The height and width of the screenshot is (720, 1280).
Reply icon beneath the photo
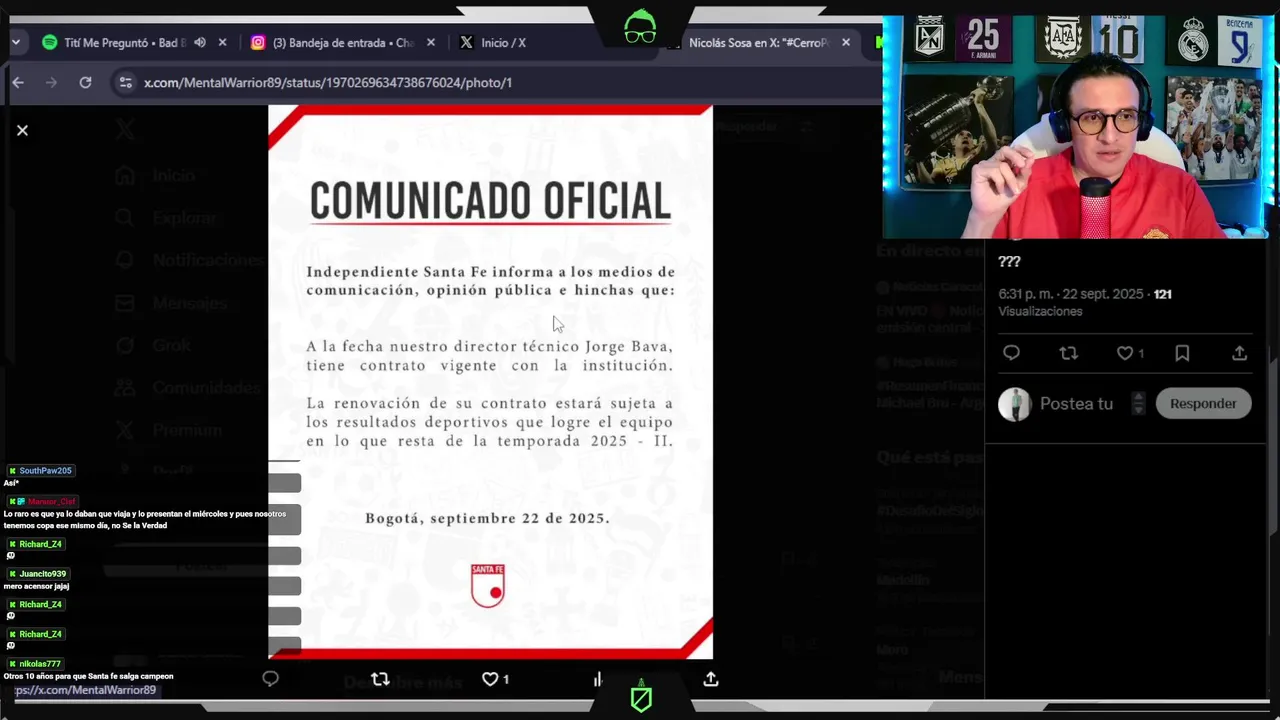pyautogui.click(x=270, y=679)
